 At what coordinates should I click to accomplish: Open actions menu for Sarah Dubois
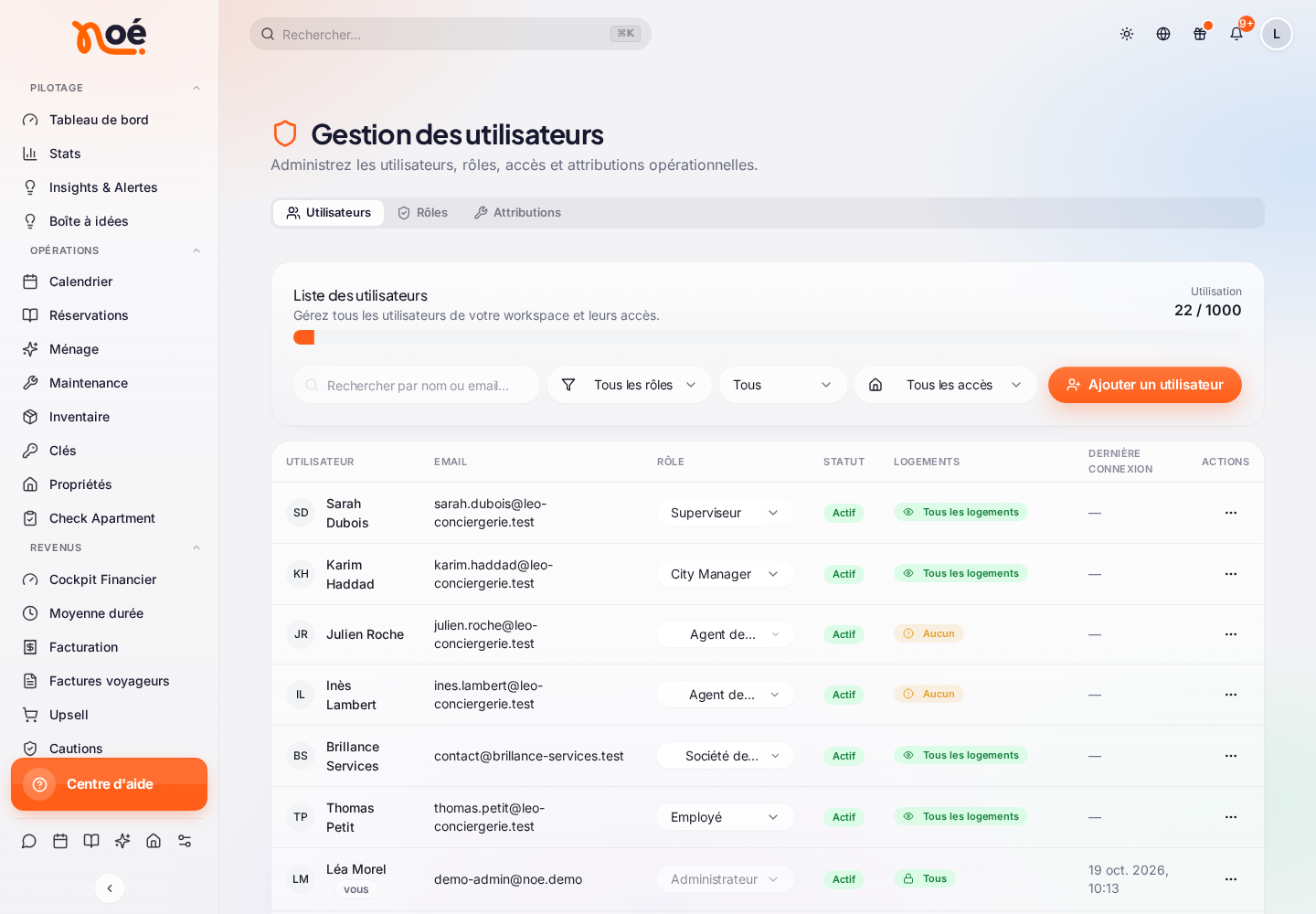click(1231, 513)
